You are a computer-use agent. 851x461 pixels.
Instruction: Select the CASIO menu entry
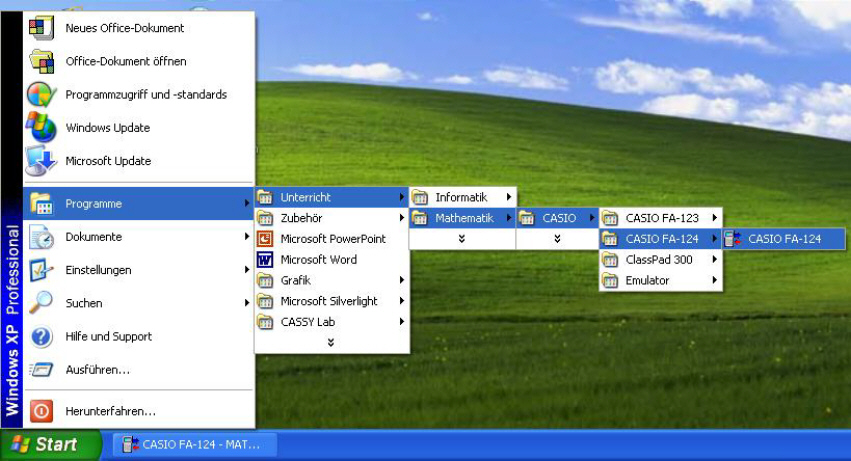point(557,218)
